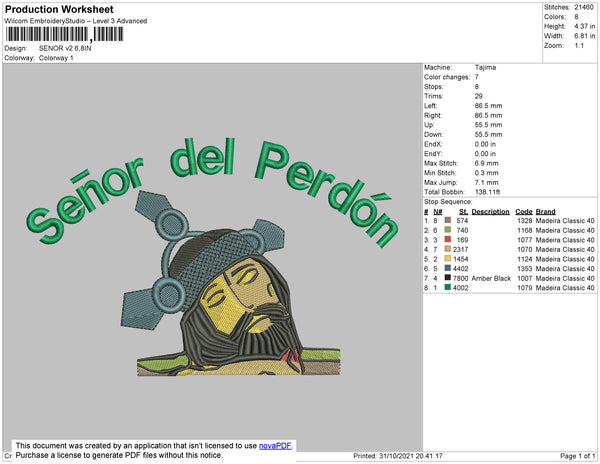Click the yellow swatch for thread 1454
This screenshot has width=600, height=464.
point(447,259)
